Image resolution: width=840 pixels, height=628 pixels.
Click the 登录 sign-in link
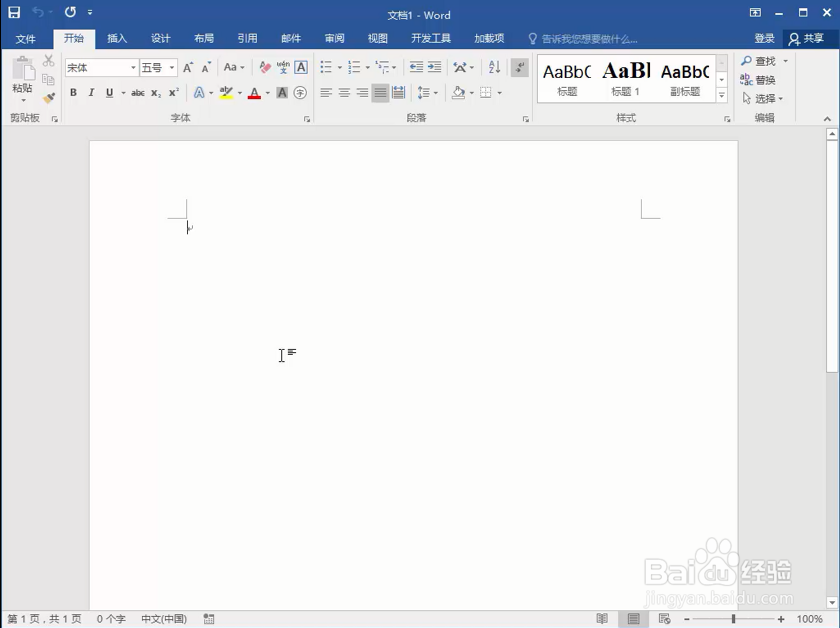point(764,39)
